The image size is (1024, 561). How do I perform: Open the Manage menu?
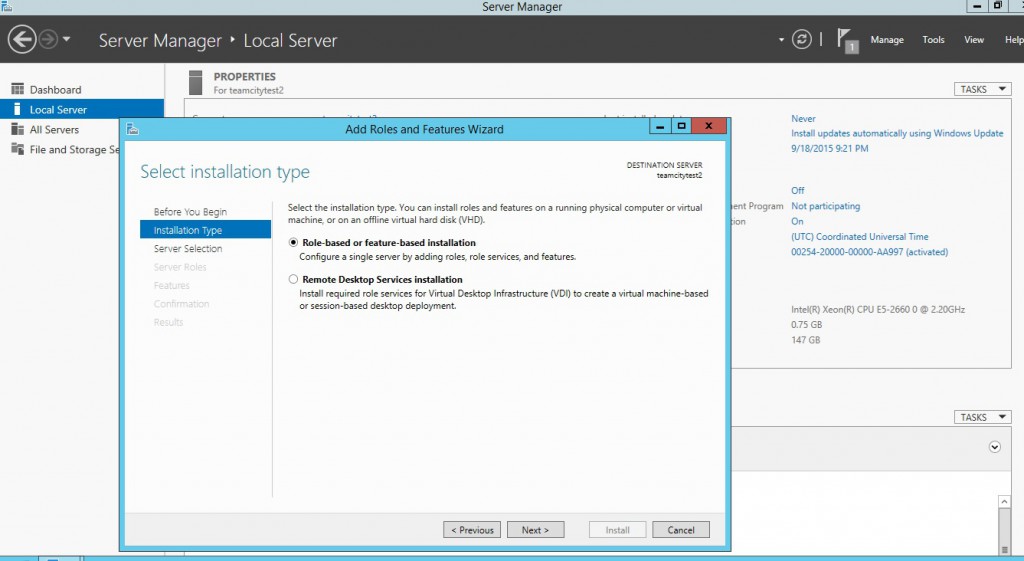pos(887,40)
